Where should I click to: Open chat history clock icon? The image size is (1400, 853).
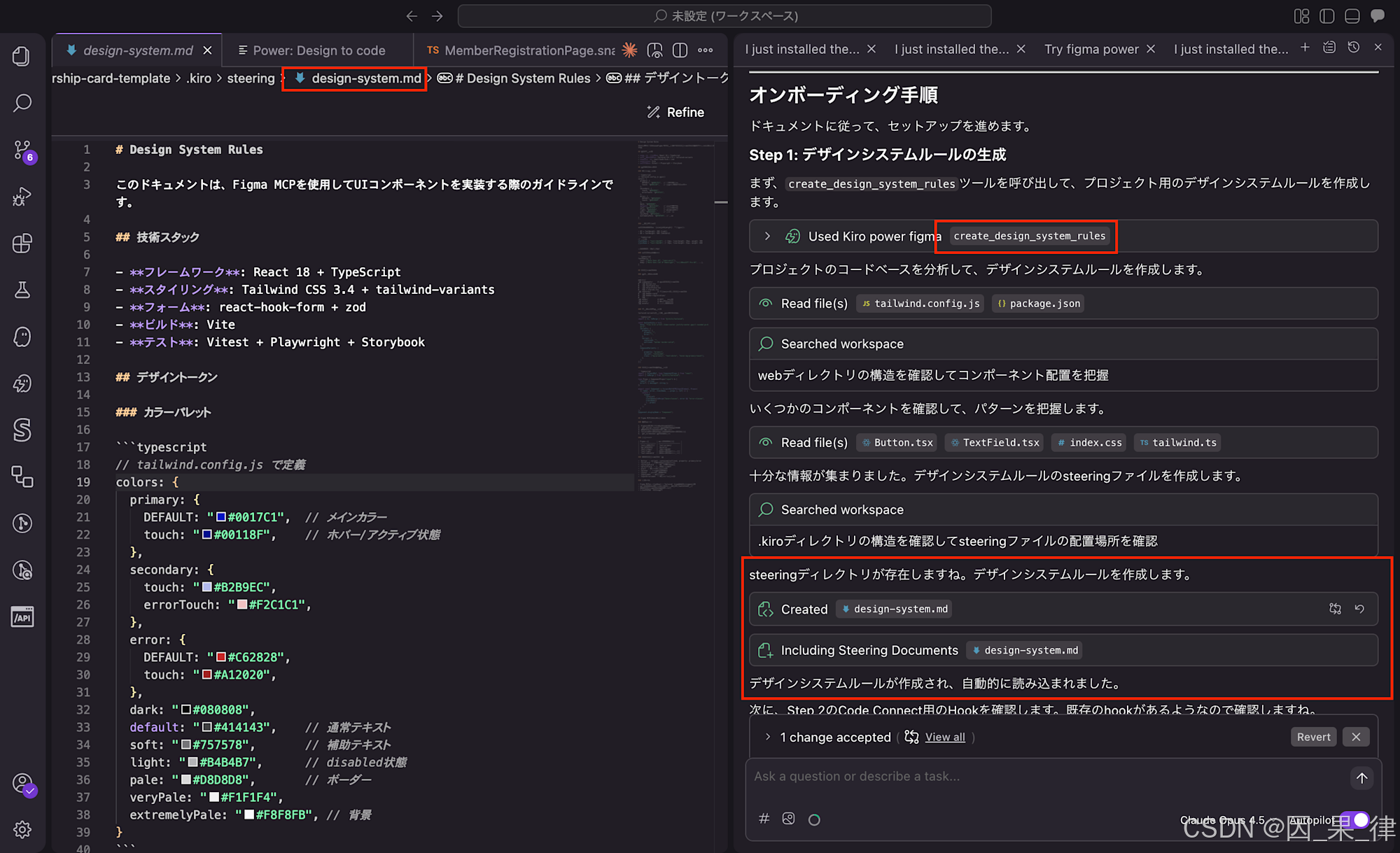click(x=1354, y=48)
